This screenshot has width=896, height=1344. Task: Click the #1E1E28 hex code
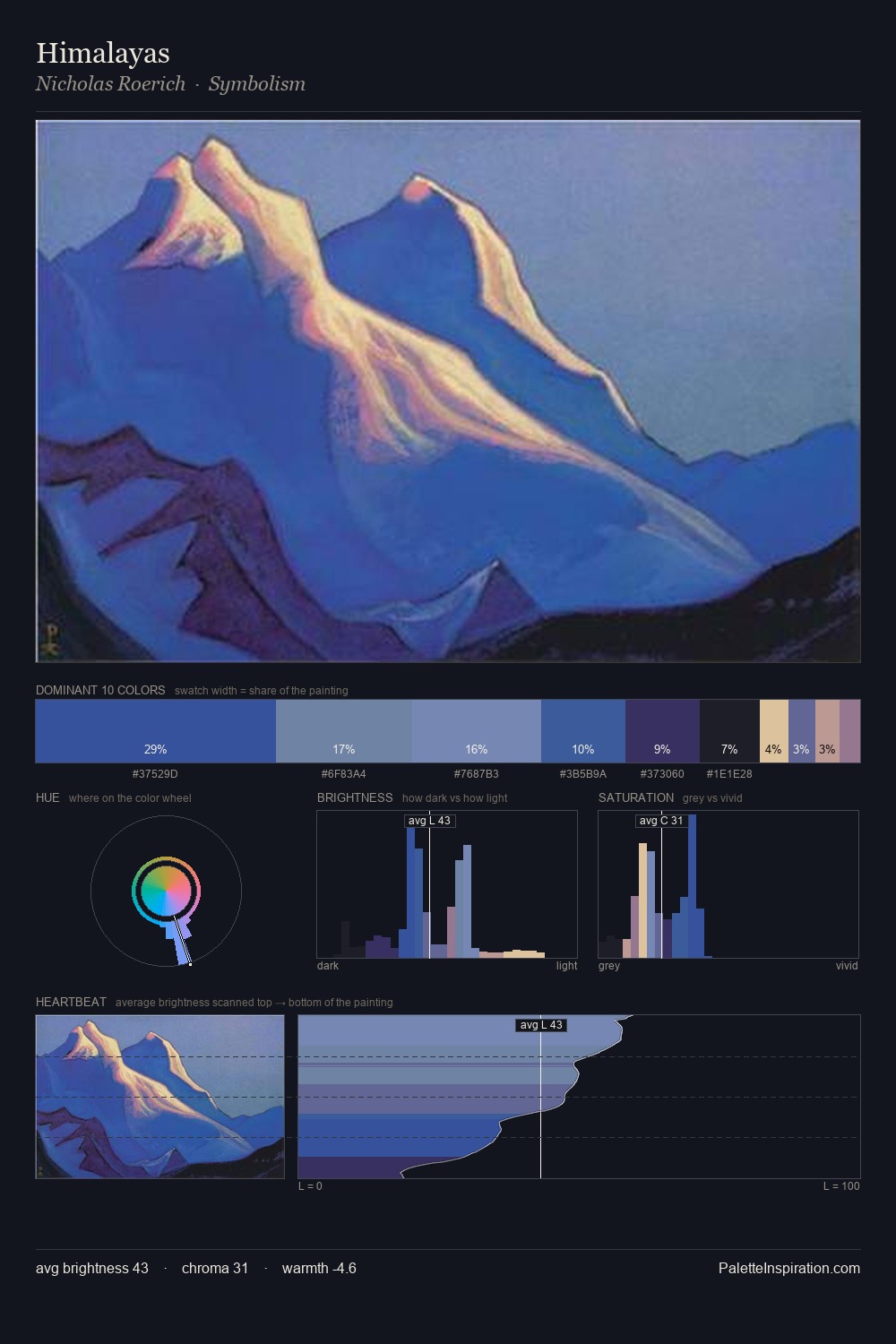click(729, 774)
